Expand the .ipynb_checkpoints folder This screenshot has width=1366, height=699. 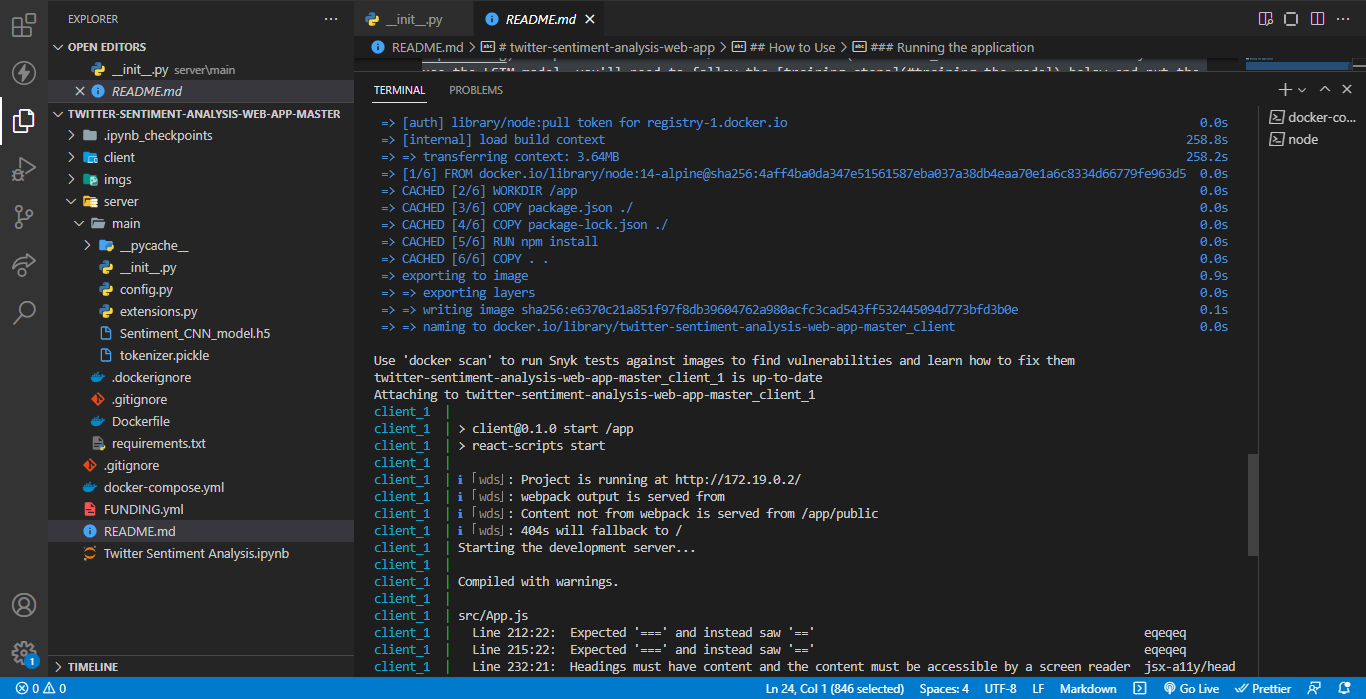tap(200, 135)
